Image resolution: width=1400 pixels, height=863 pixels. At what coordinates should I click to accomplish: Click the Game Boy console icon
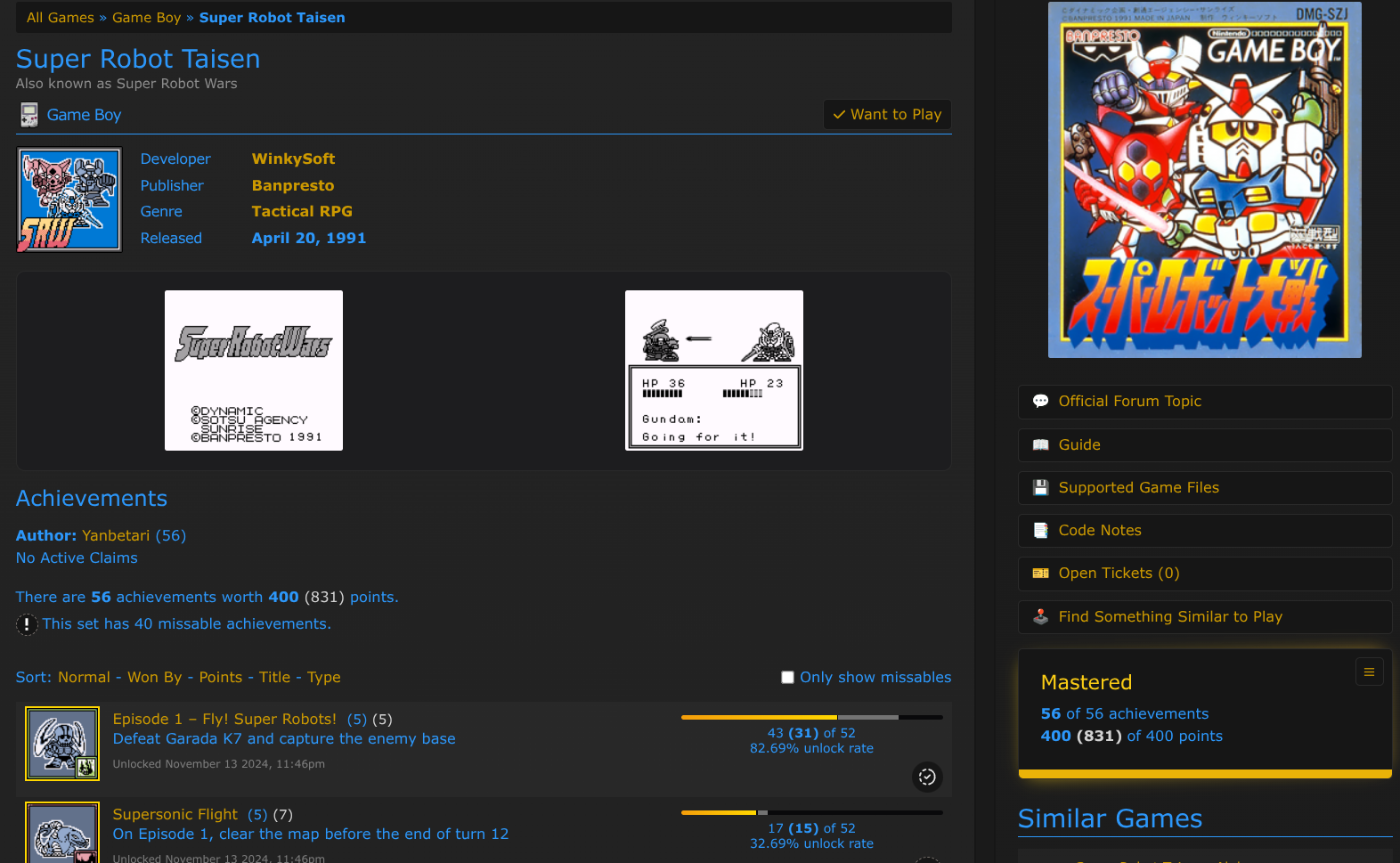29,115
